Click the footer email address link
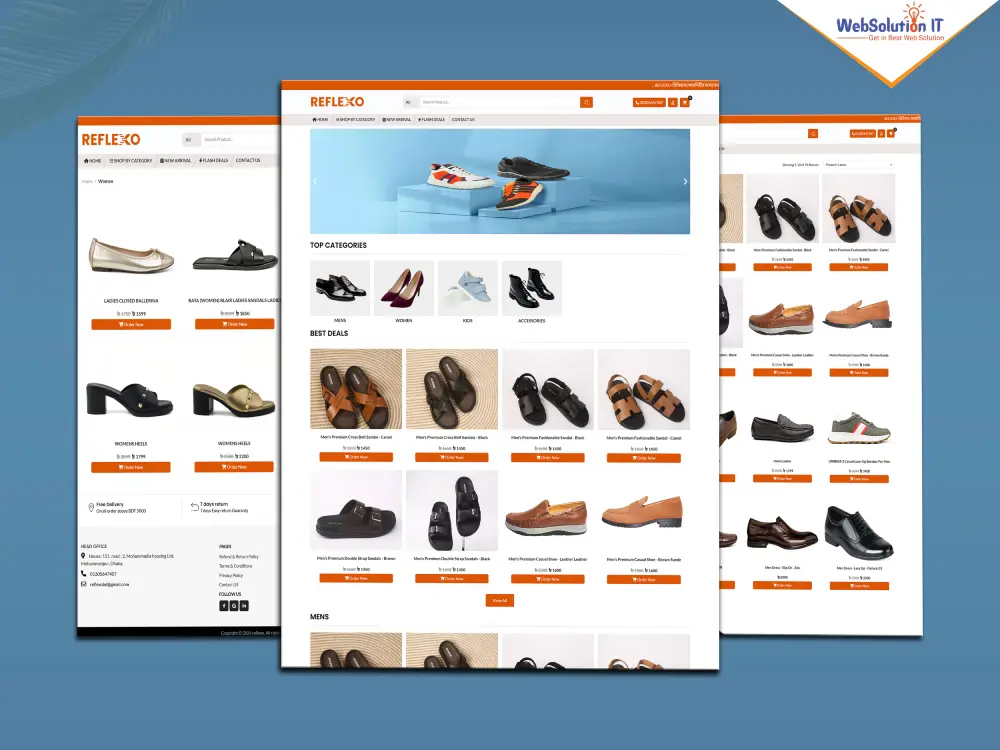Screen dimensions: 1000x750 (109, 584)
